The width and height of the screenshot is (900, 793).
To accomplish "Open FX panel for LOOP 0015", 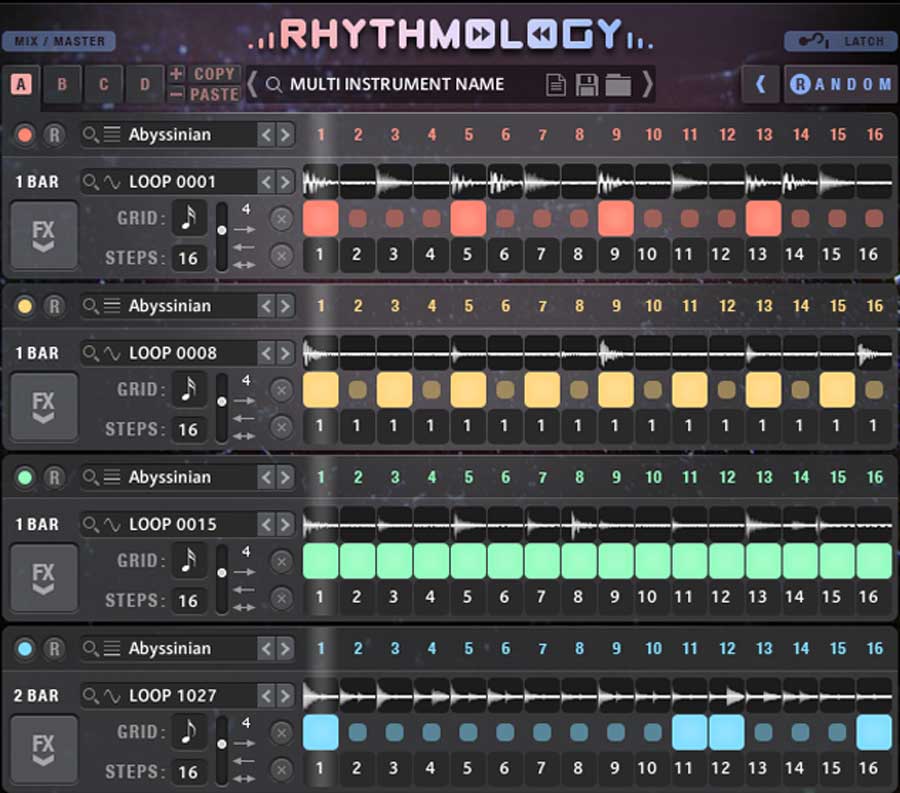I will (x=44, y=578).
